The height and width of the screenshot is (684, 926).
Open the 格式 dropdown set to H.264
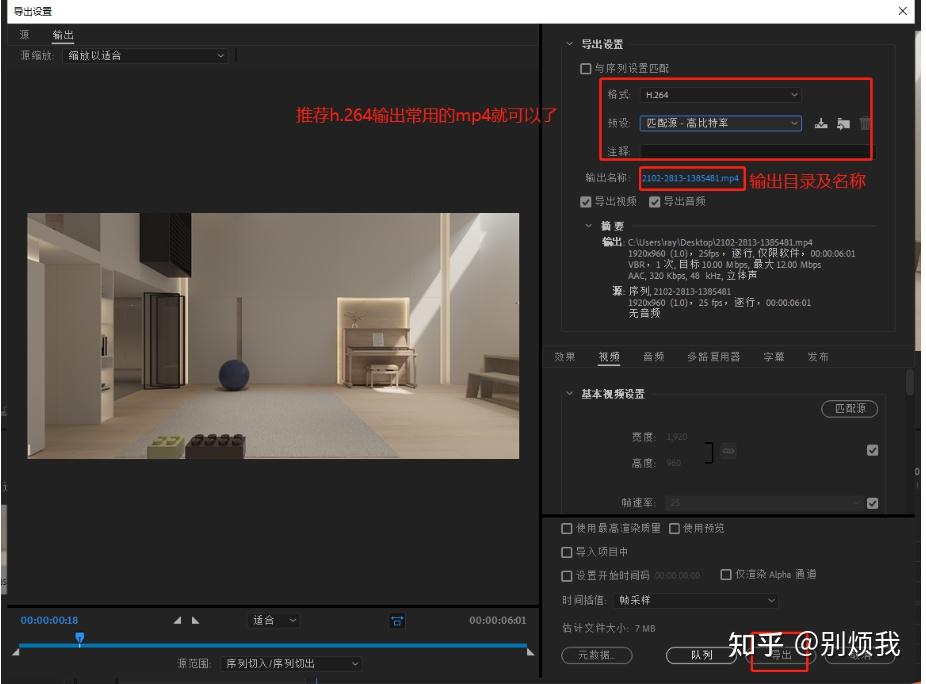click(720, 95)
